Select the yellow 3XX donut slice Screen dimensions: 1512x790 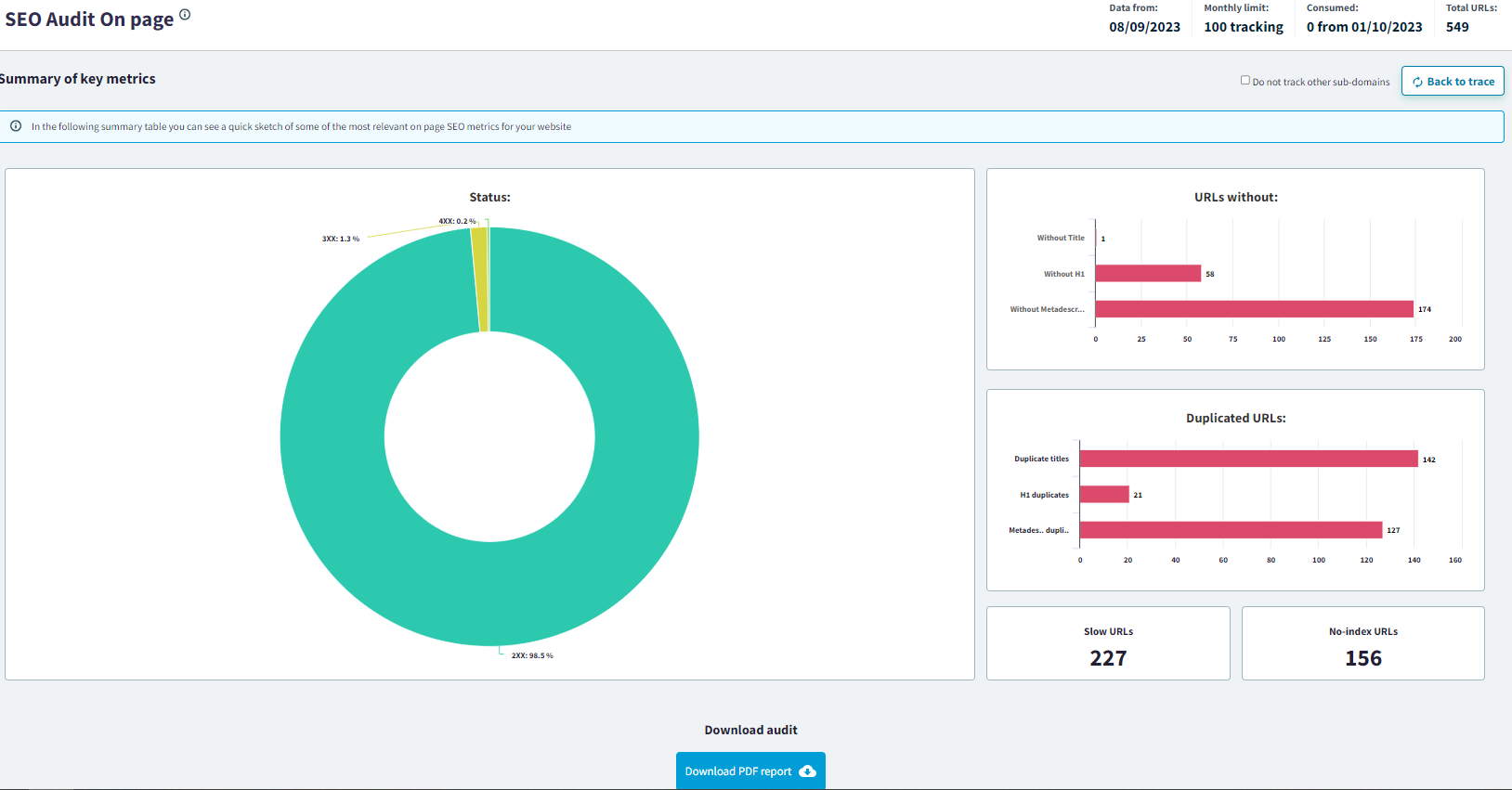(479, 278)
